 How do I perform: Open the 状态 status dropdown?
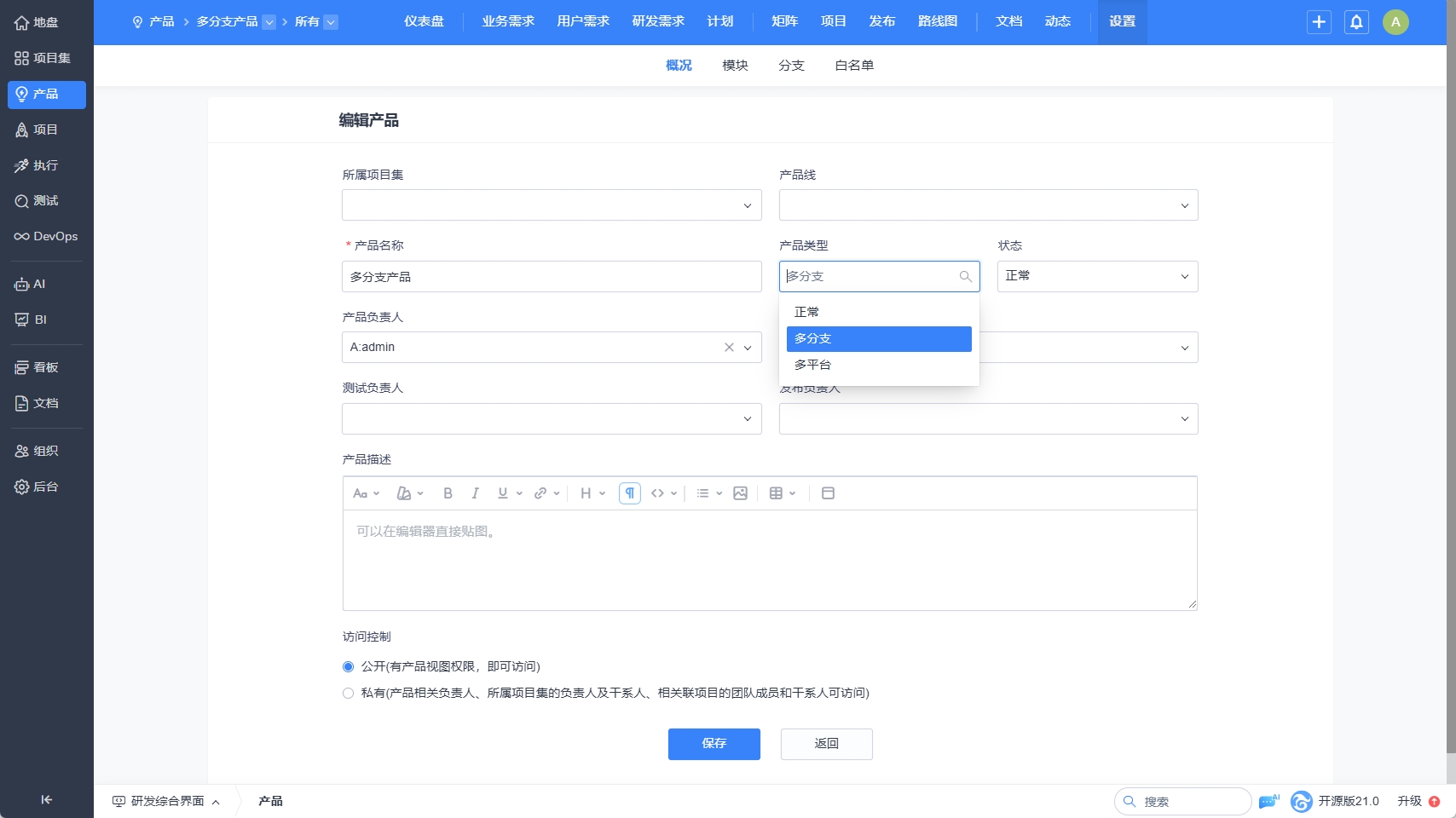click(1097, 276)
